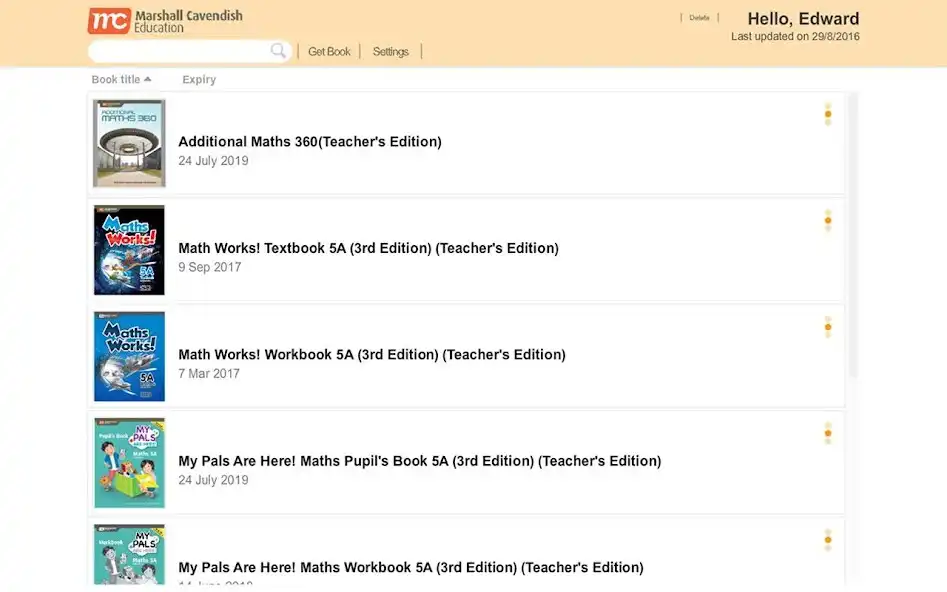Open options dots for My Pals Maths Workbook 5A
Image resolution: width=947 pixels, height=592 pixels.
[828, 540]
